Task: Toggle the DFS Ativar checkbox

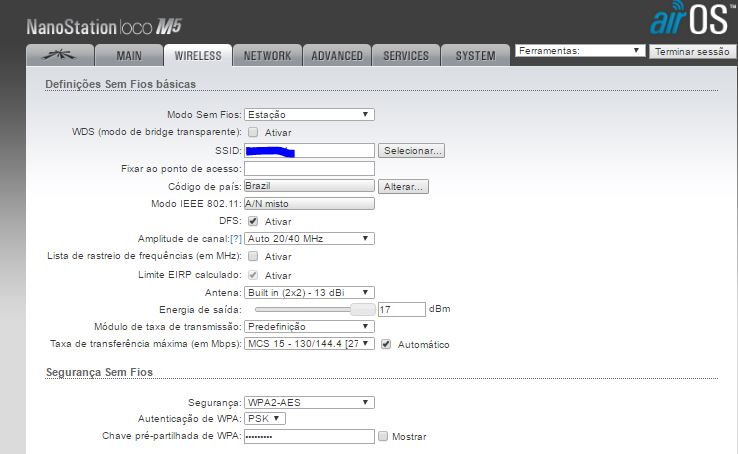Action: pos(253,221)
